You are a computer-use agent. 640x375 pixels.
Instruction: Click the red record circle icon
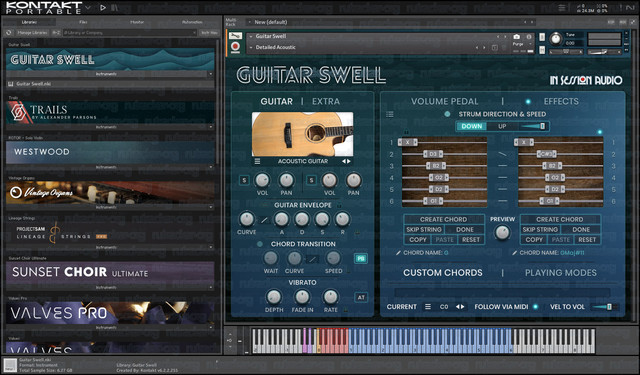235,47
